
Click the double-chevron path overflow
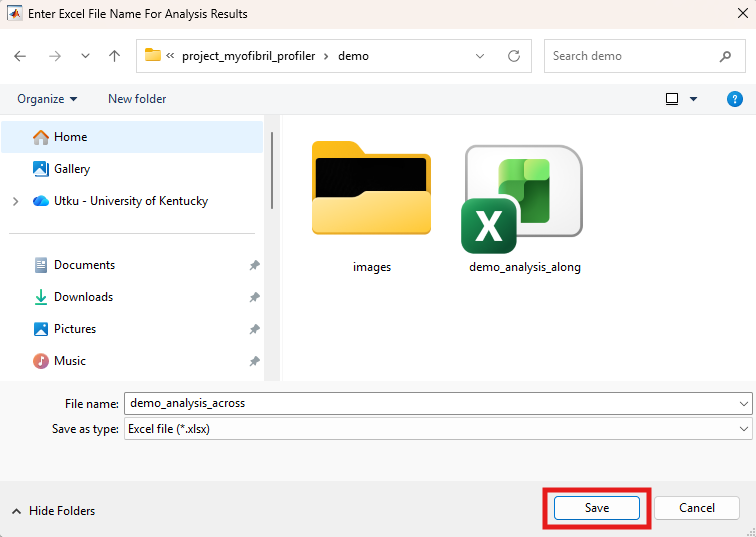pos(170,56)
